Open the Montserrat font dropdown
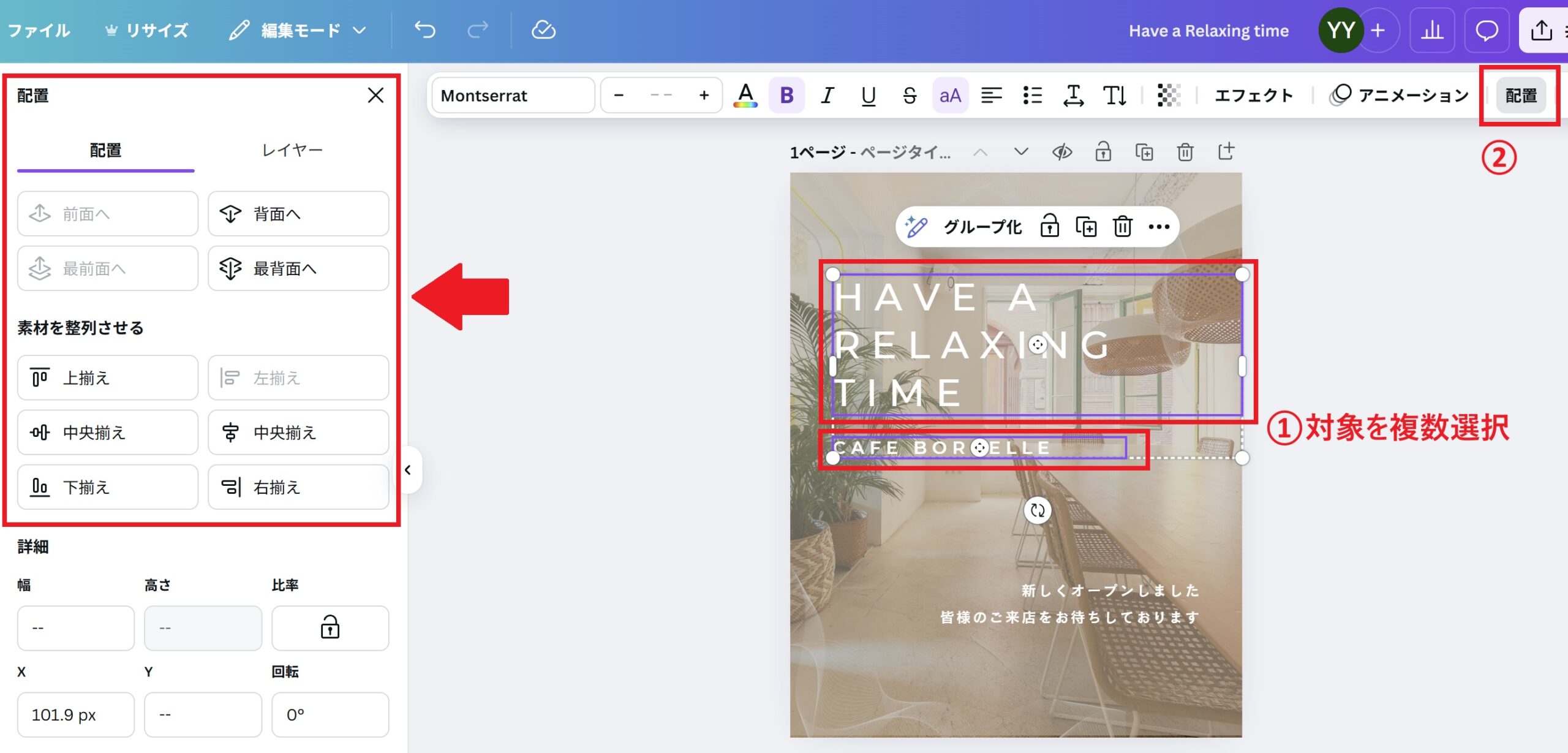The width and height of the screenshot is (1568, 753). 513,96
